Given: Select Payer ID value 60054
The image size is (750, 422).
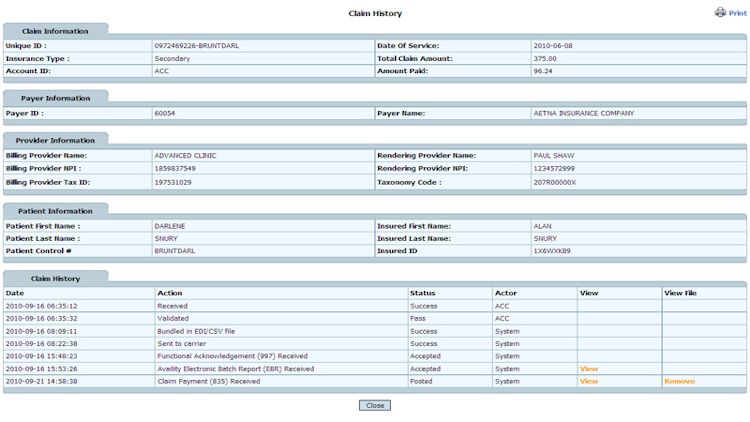Looking at the screenshot, I should (165, 113).
